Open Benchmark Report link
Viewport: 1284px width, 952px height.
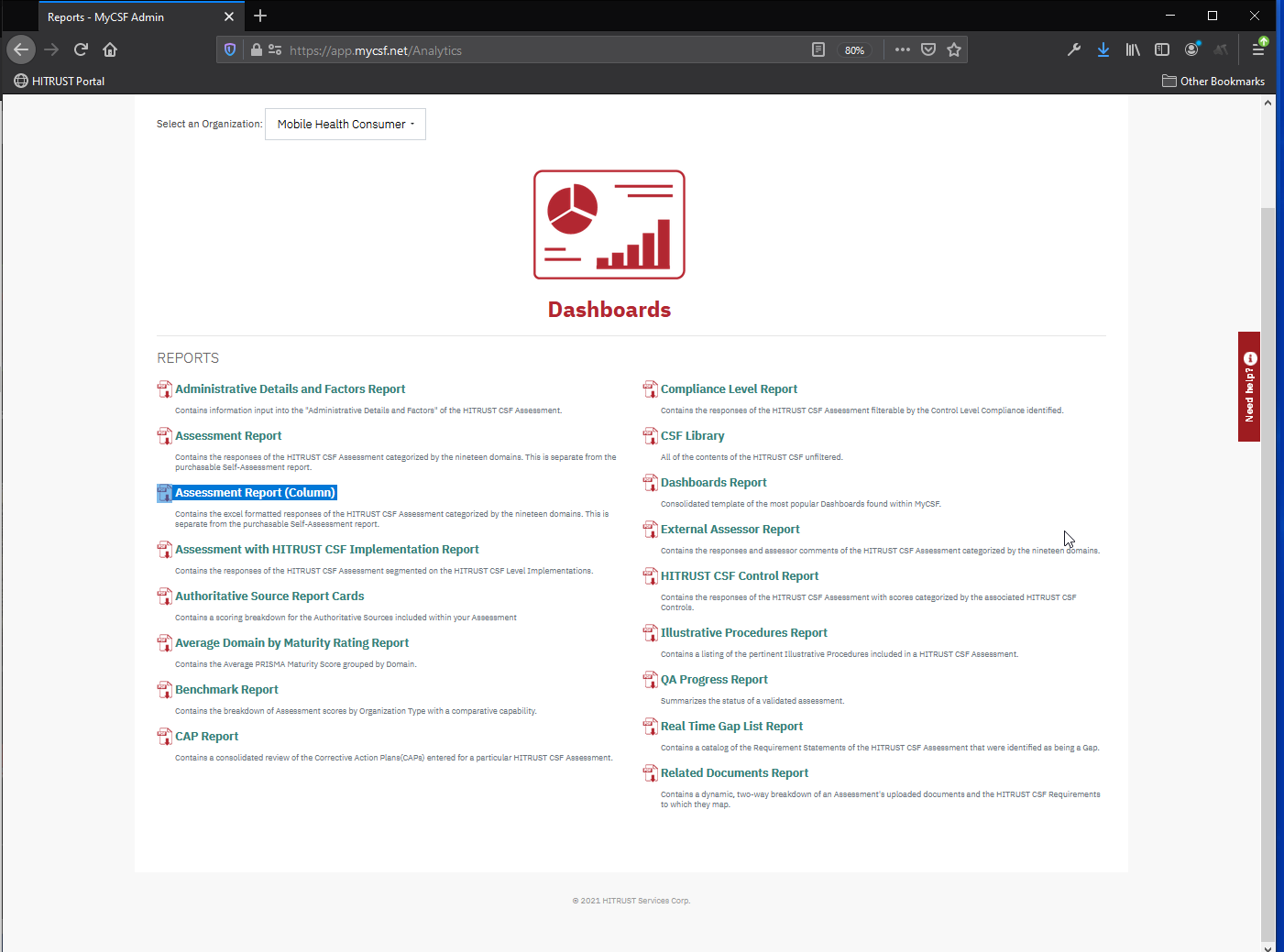pyautogui.click(x=226, y=690)
